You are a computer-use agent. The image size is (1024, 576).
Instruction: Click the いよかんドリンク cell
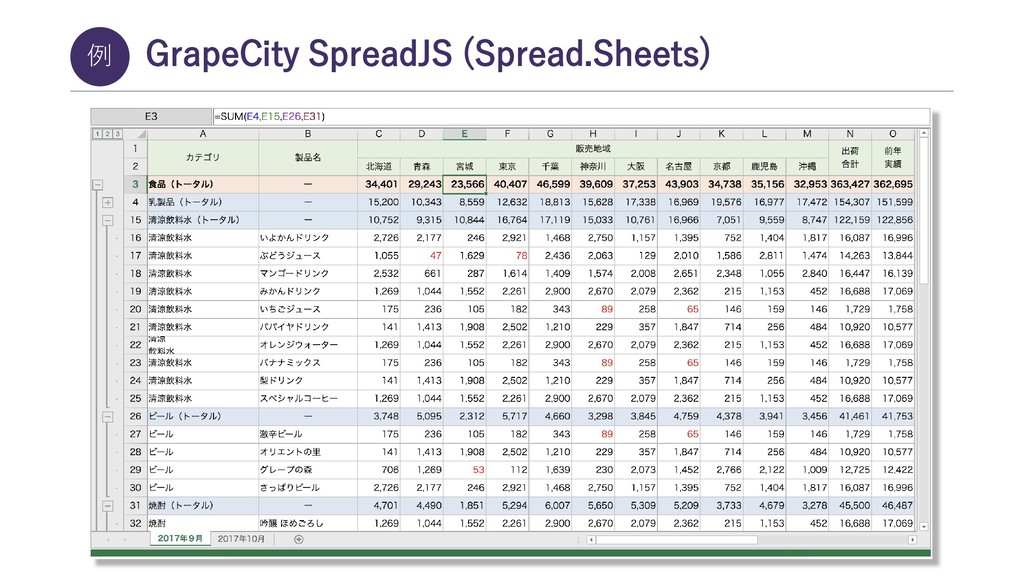point(308,238)
